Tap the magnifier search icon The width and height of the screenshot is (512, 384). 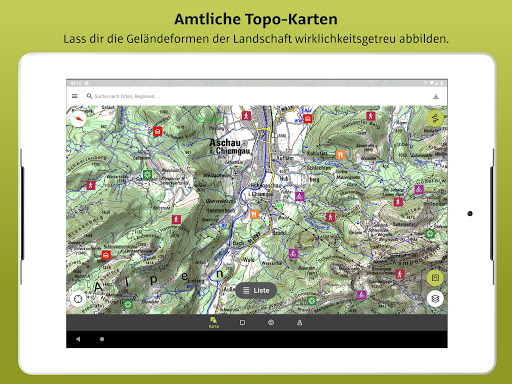(x=89, y=96)
